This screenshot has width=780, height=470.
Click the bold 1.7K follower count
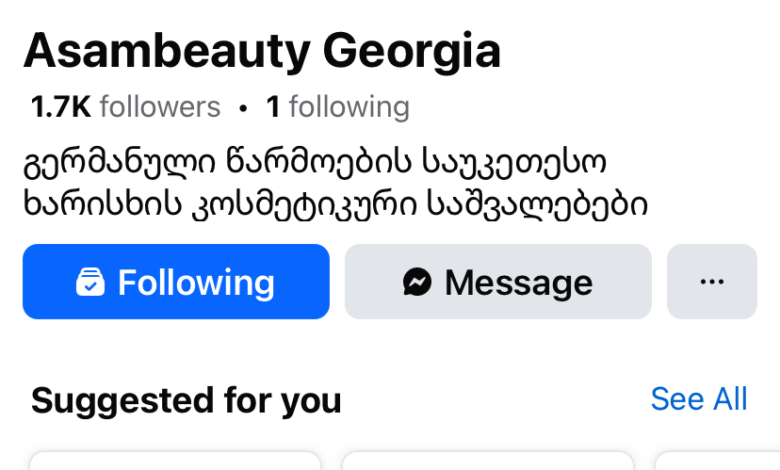coord(61,107)
